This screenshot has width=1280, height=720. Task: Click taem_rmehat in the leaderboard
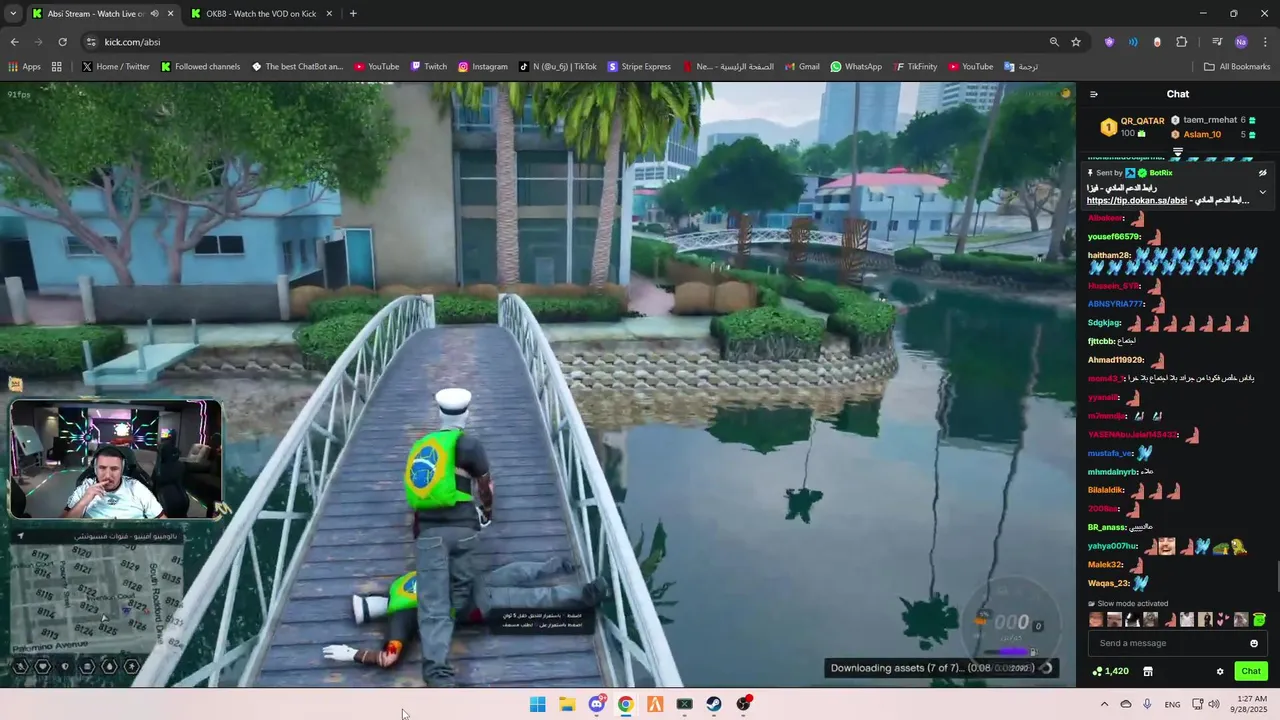coord(1210,120)
